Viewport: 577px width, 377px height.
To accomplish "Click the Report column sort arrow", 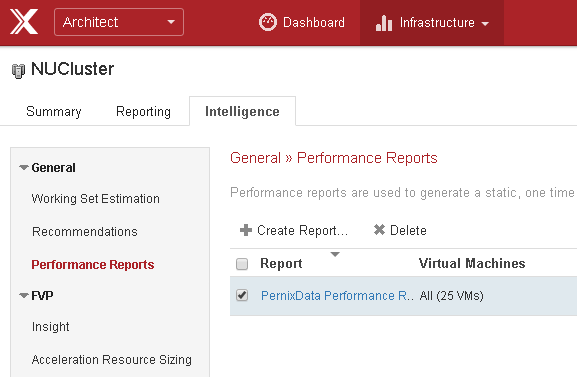I will point(335,254).
